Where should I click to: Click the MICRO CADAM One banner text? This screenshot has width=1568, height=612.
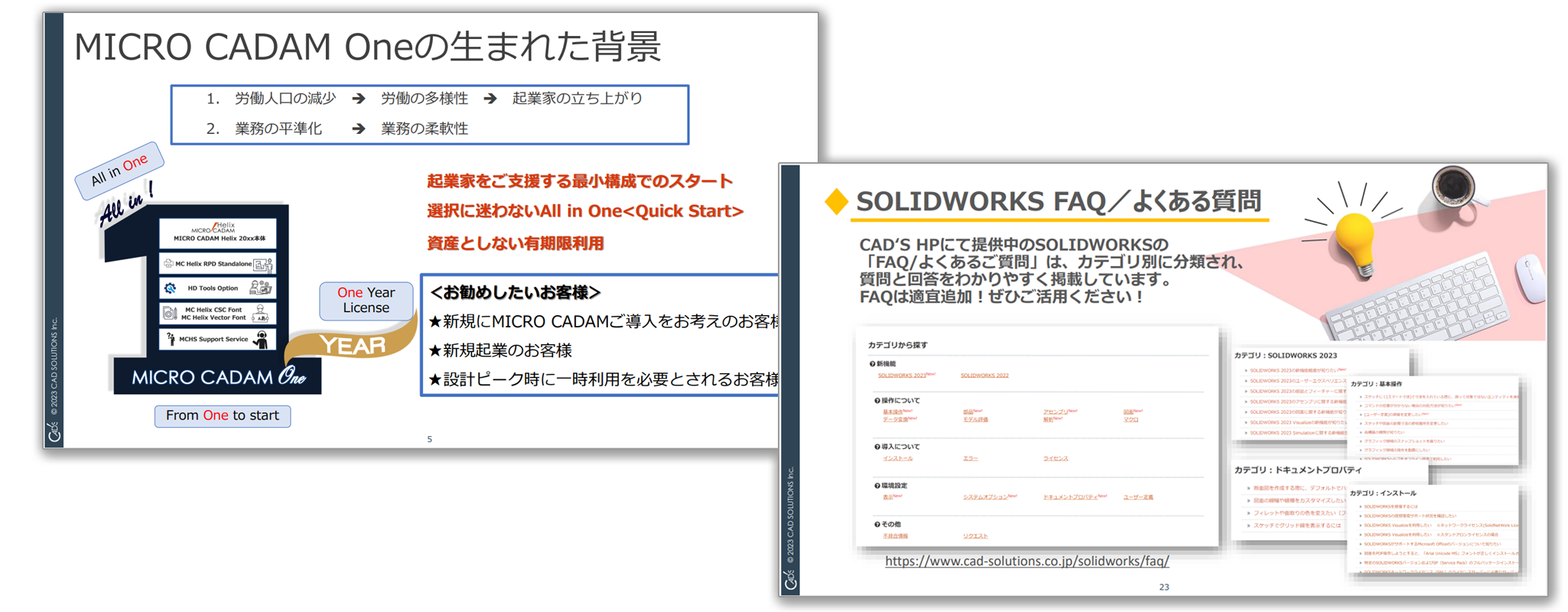pyautogui.click(x=218, y=376)
